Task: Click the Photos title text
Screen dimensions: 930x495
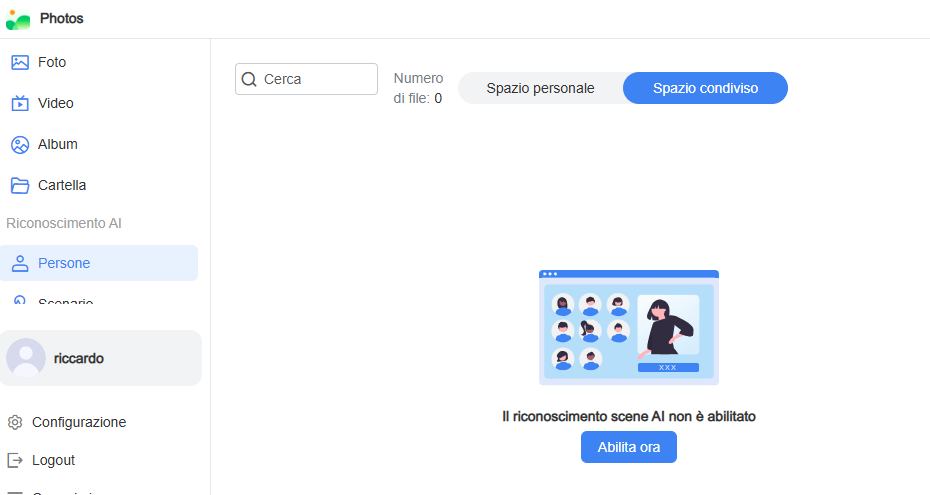Action: [x=62, y=18]
